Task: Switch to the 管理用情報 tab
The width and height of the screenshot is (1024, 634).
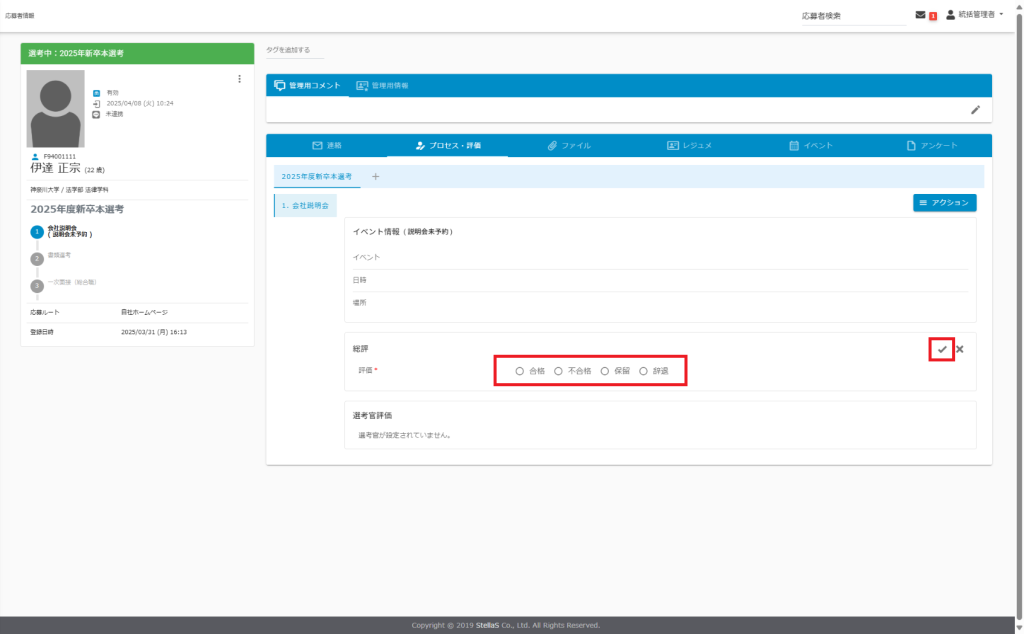Action: [382, 86]
